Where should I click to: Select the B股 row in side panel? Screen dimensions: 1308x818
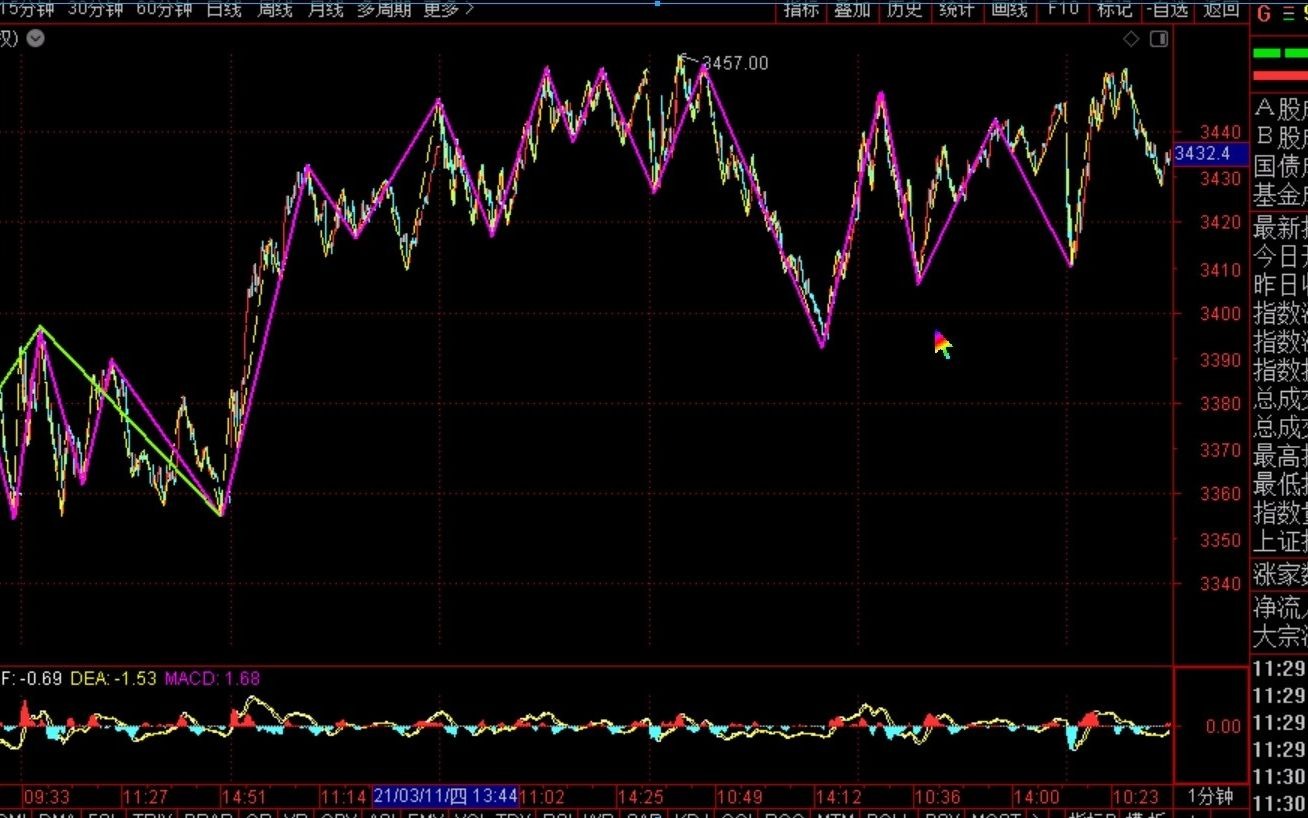(1280, 137)
